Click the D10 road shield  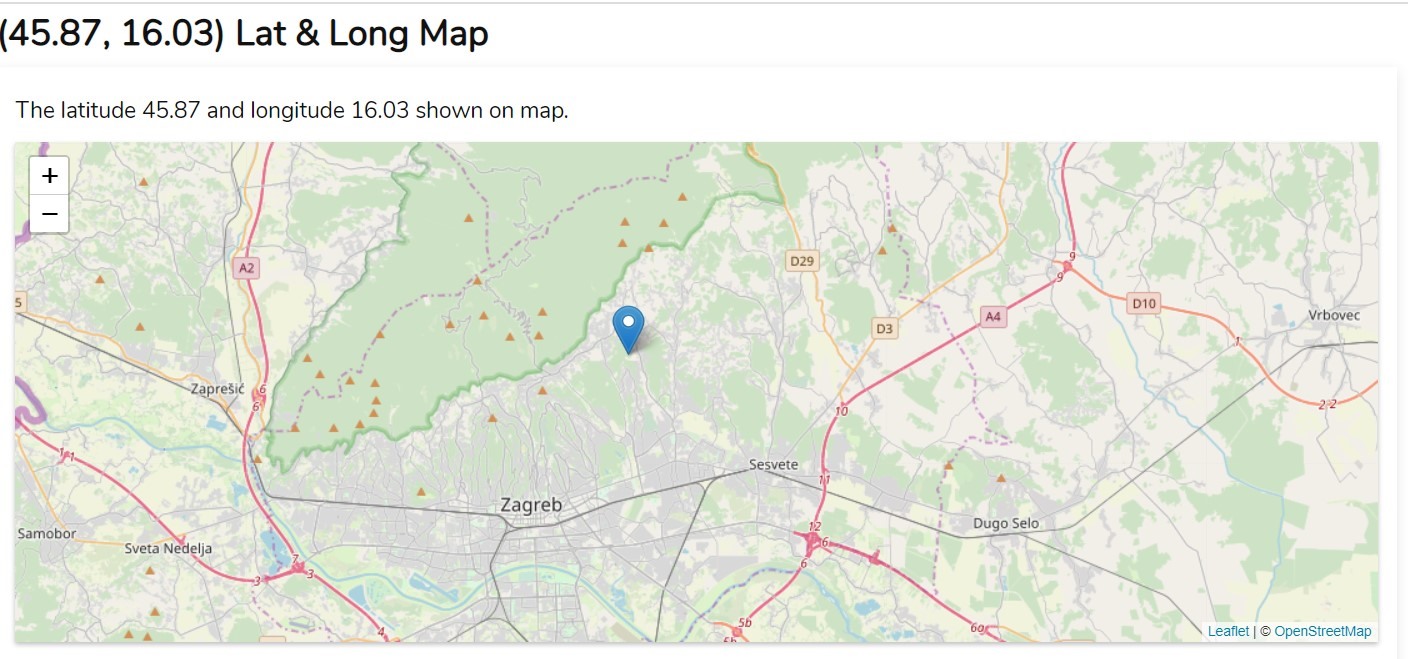(1144, 302)
